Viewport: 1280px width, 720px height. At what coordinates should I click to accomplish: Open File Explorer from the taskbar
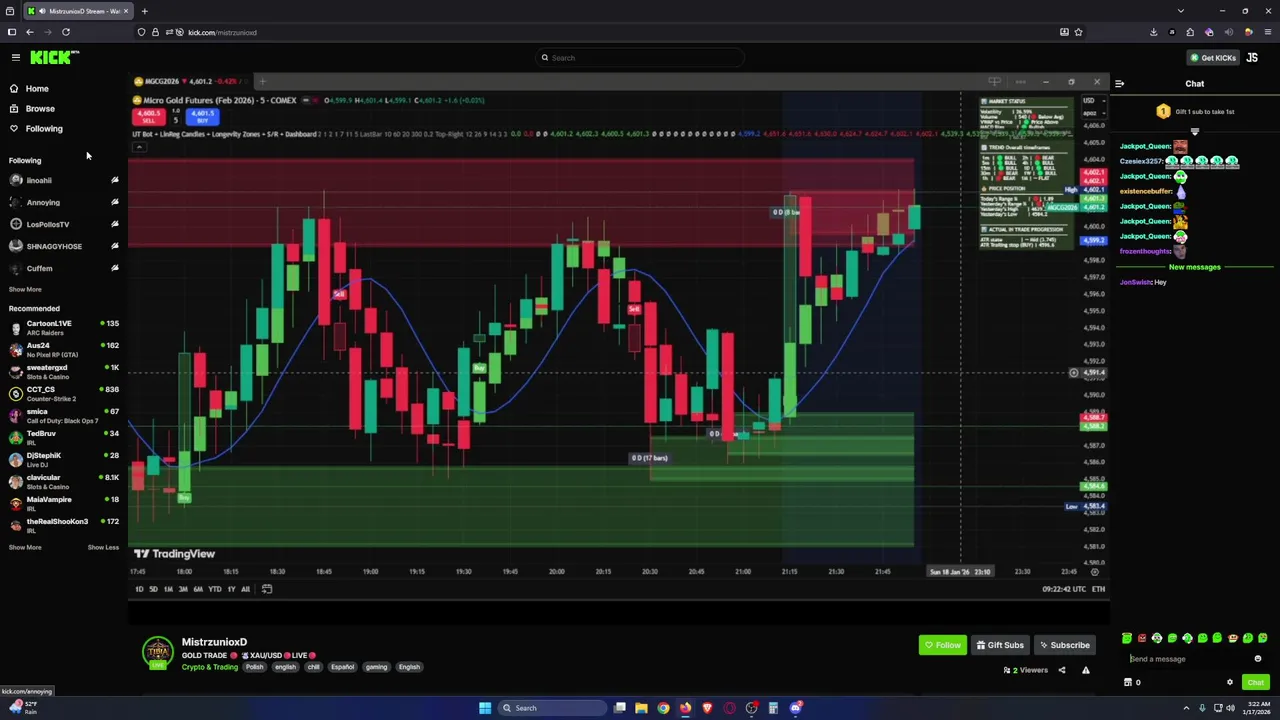pyautogui.click(x=641, y=708)
